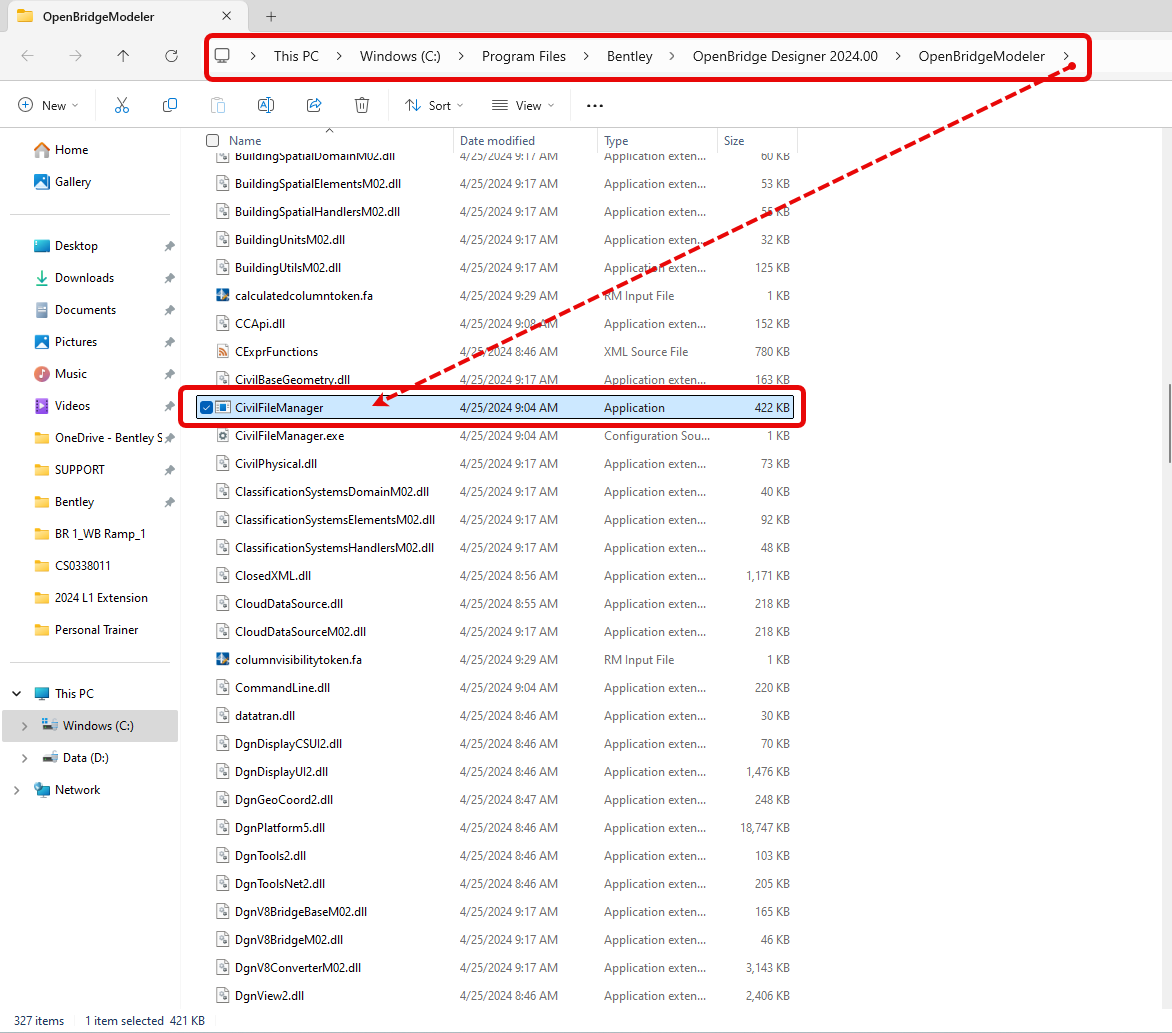The height and width of the screenshot is (1033, 1172).
Task: Toggle the select-all checkbox in header
Action: pos(212,141)
